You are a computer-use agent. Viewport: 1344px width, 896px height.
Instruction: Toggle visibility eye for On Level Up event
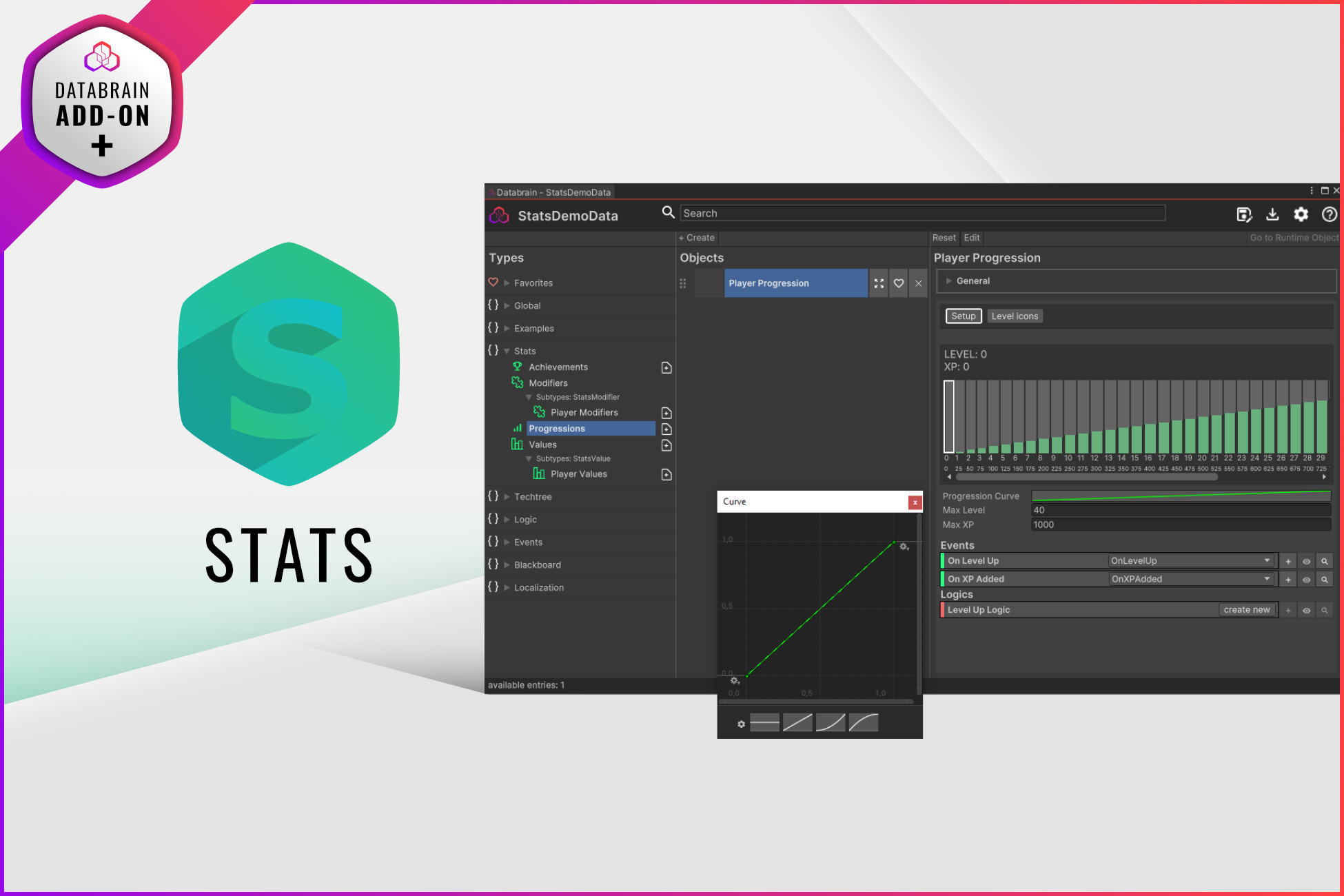coord(1307,560)
